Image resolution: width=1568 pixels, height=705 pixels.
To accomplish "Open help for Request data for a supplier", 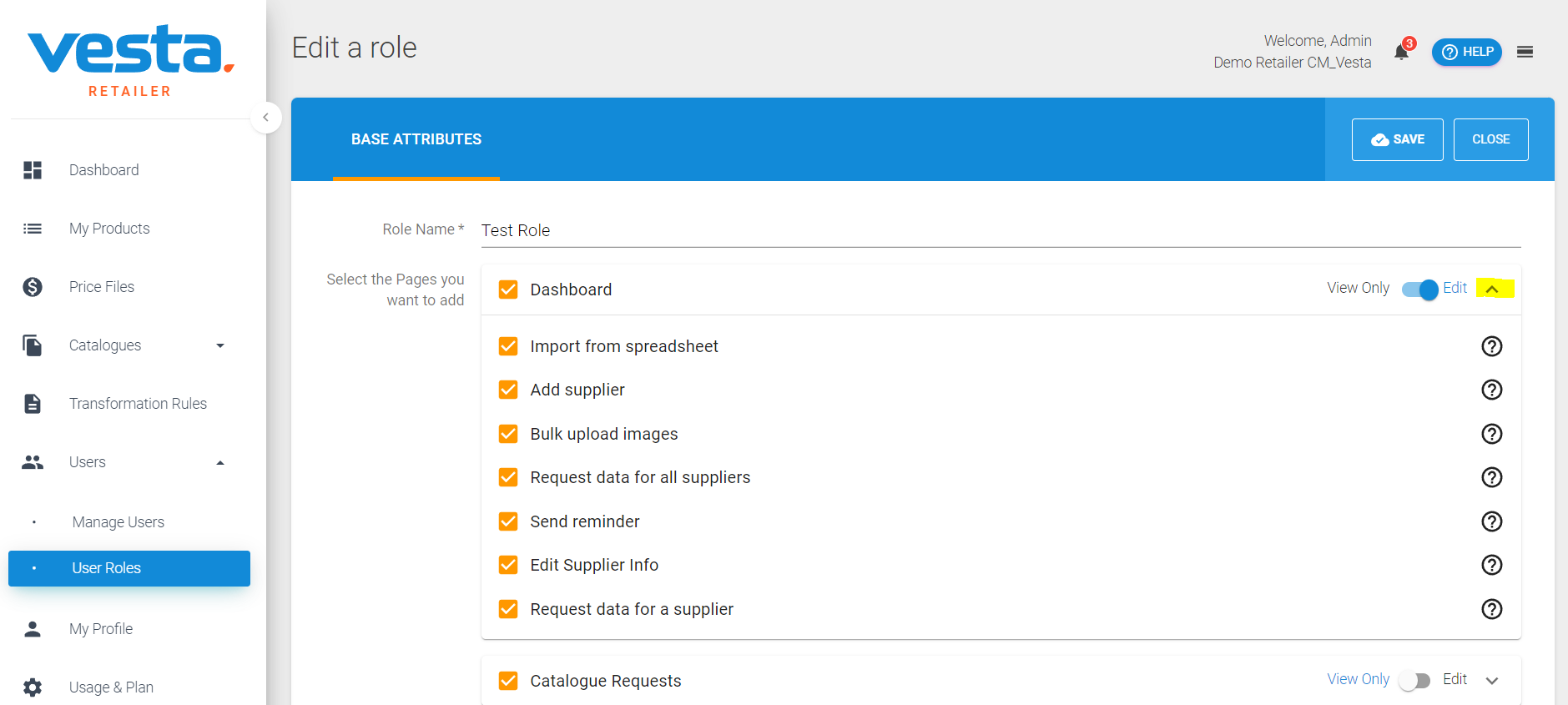I will (1491, 609).
